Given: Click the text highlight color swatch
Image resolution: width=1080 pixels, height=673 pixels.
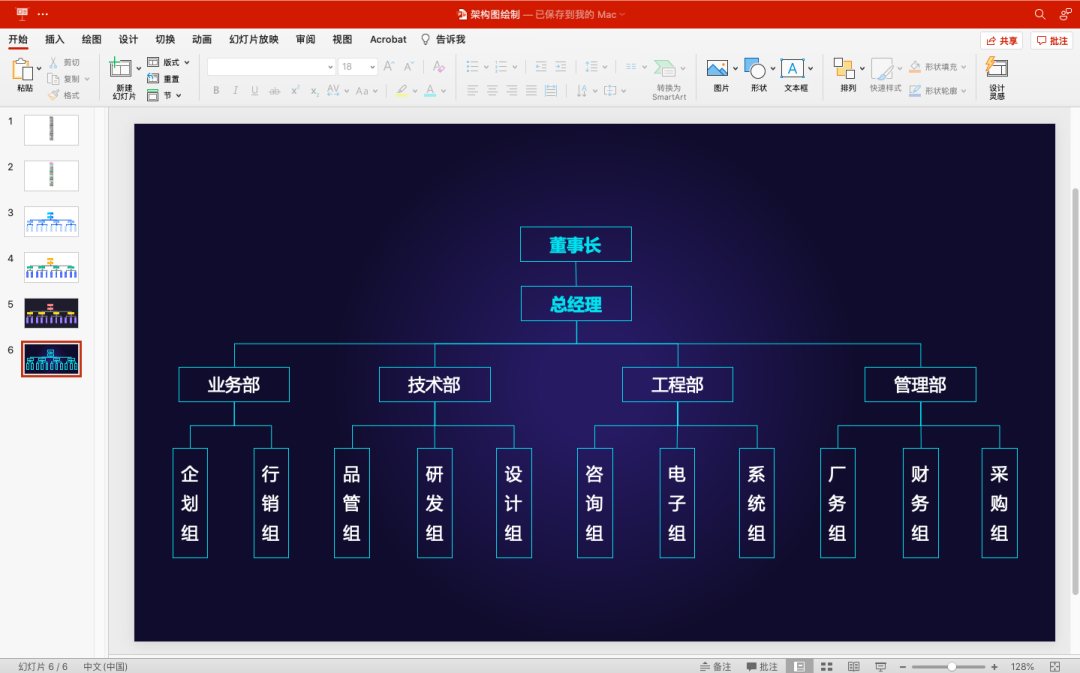Looking at the screenshot, I should pyautogui.click(x=402, y=90).
